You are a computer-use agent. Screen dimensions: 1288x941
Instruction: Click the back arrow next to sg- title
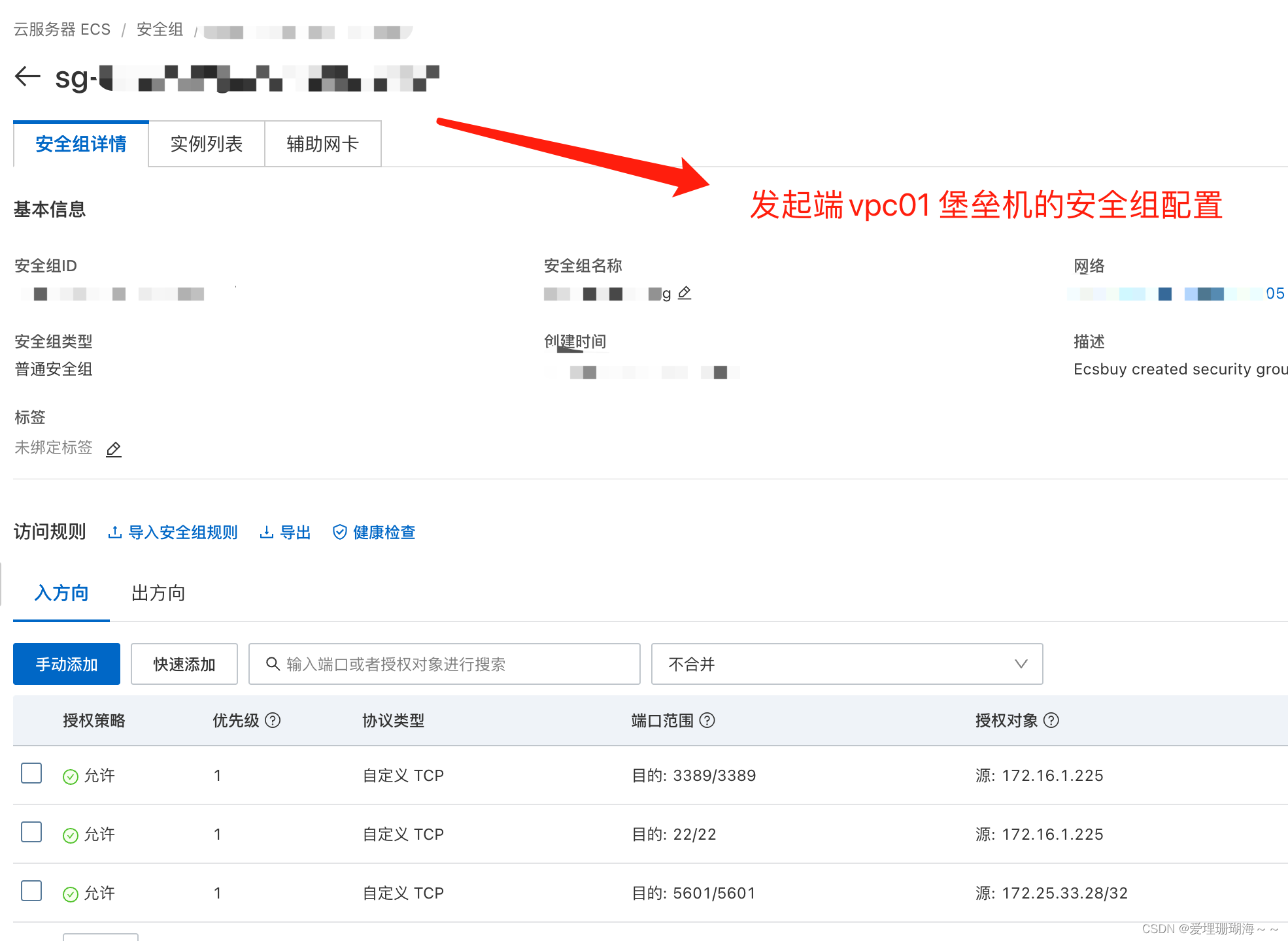pos(27,76)
